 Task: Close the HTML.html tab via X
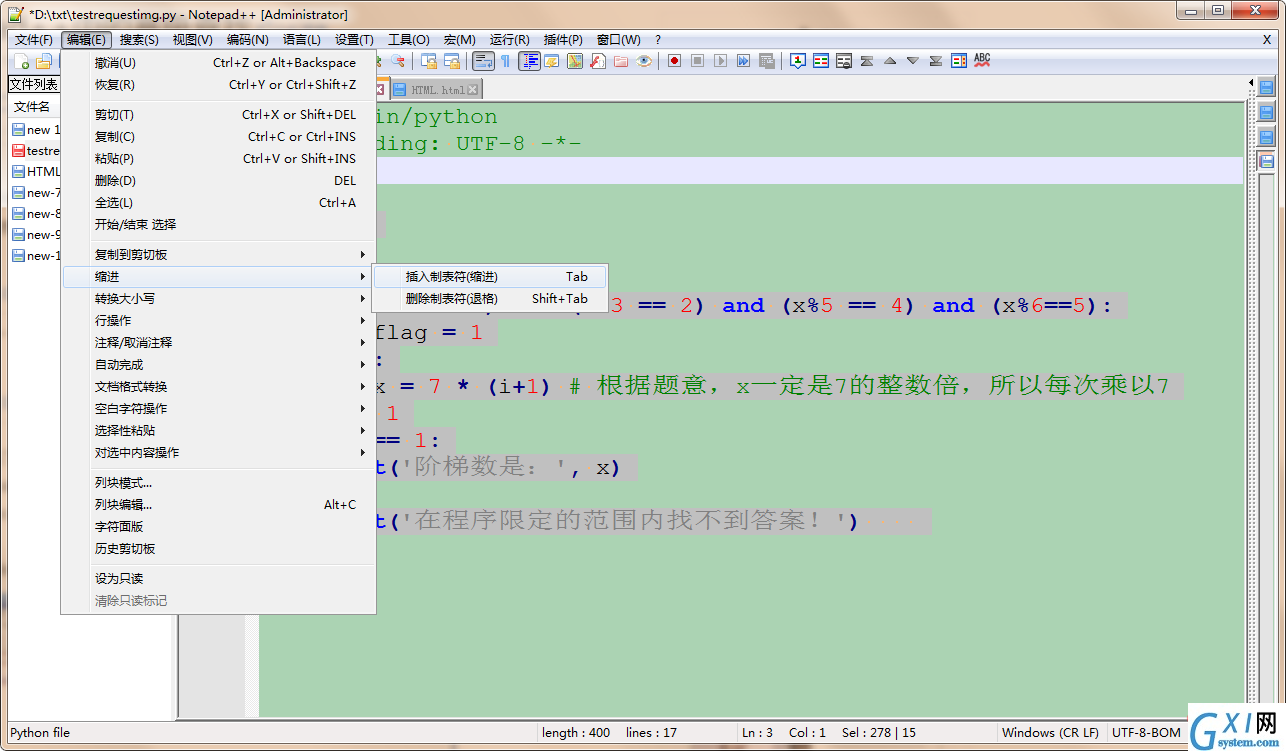click(x=473, y=90)
